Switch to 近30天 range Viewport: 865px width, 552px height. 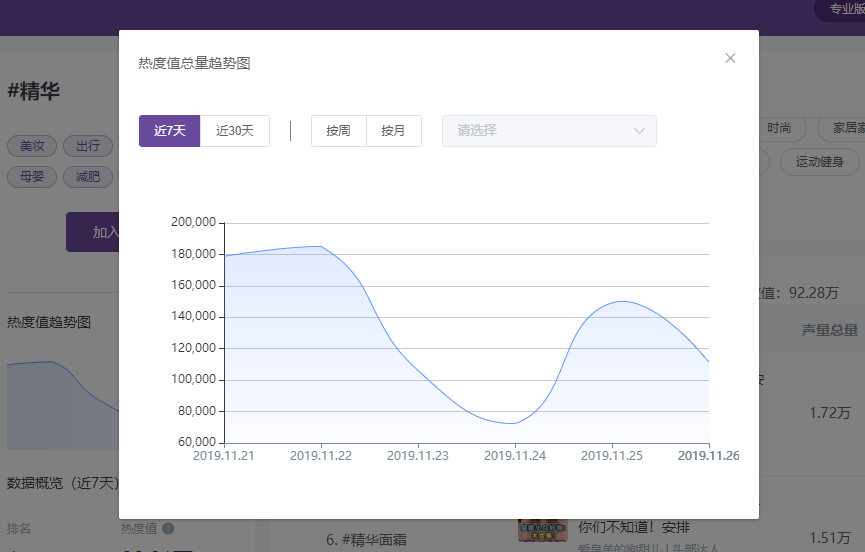[x=234, y=131]
